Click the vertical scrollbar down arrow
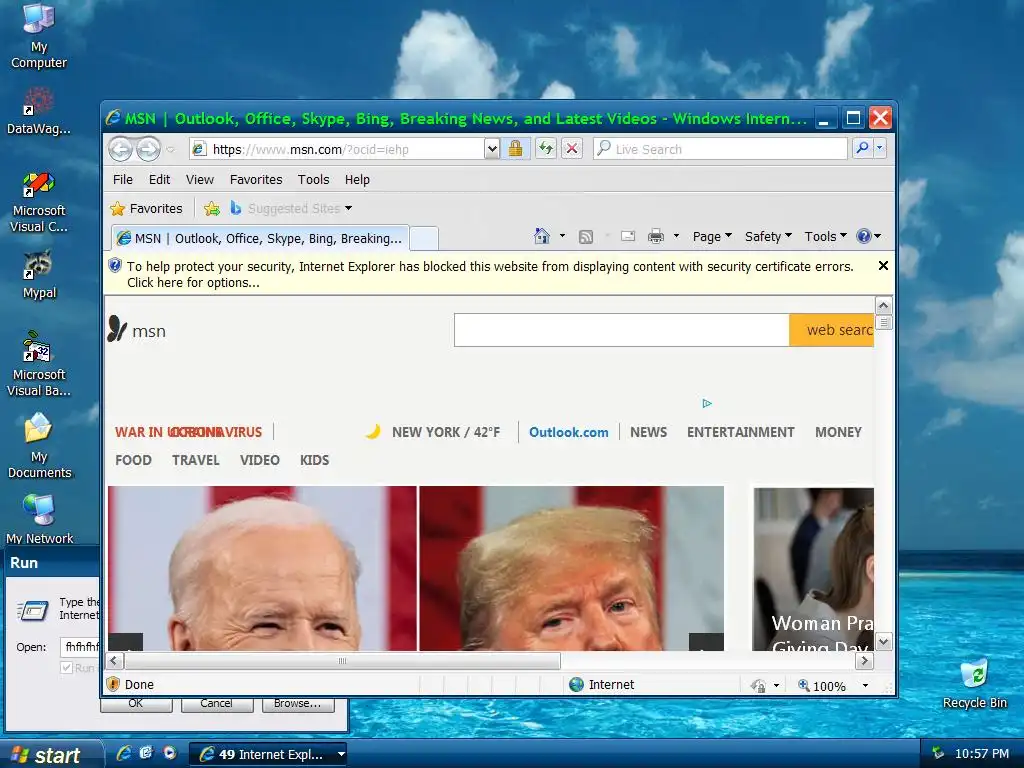The height and width of the screenshot is (768, 1024). coord(884,642)
